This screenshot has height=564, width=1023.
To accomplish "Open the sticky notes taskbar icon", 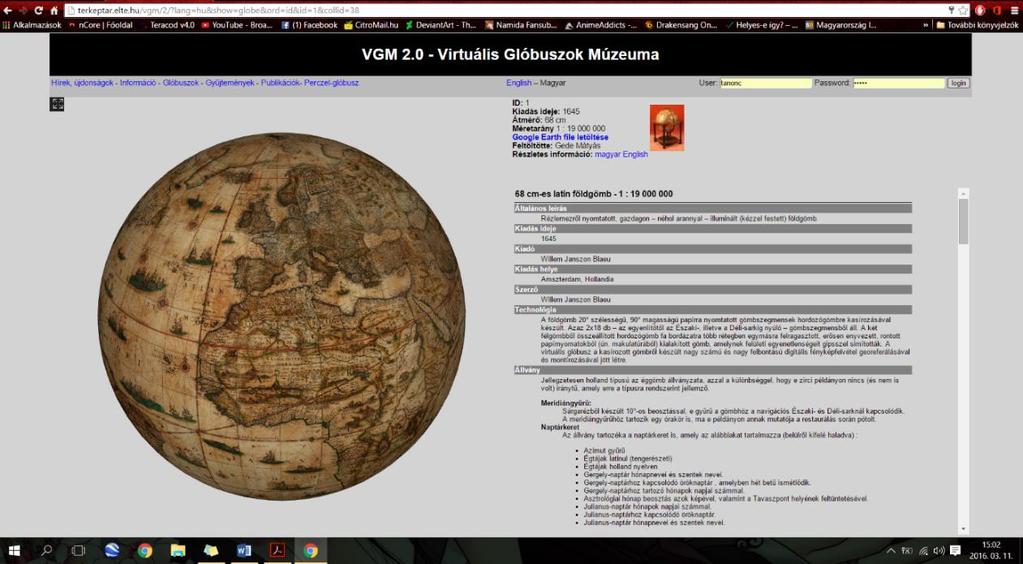I will coord(211,551).
